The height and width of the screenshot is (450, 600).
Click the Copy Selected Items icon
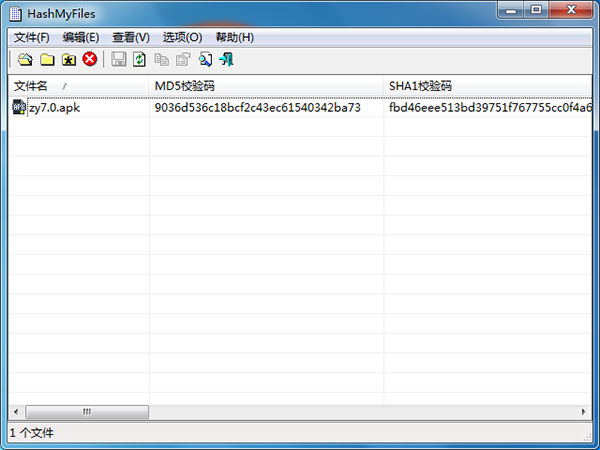click(161, 59)
